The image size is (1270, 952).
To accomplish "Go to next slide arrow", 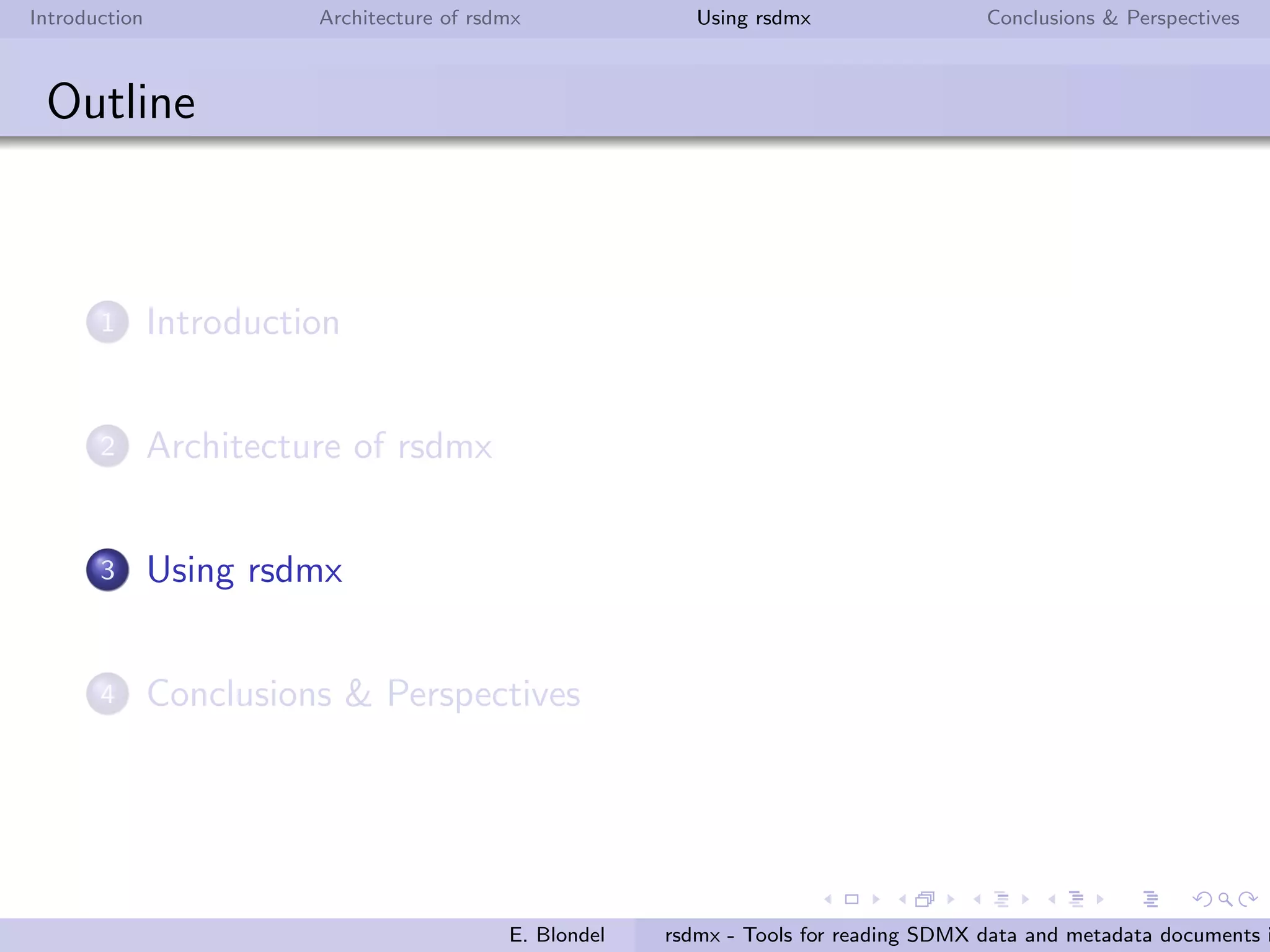I will 876,899.
